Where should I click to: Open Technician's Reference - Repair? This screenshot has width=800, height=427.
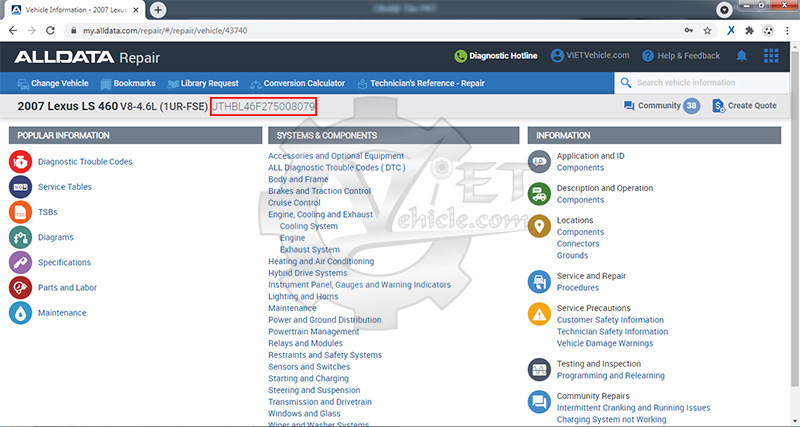point(421,83)
